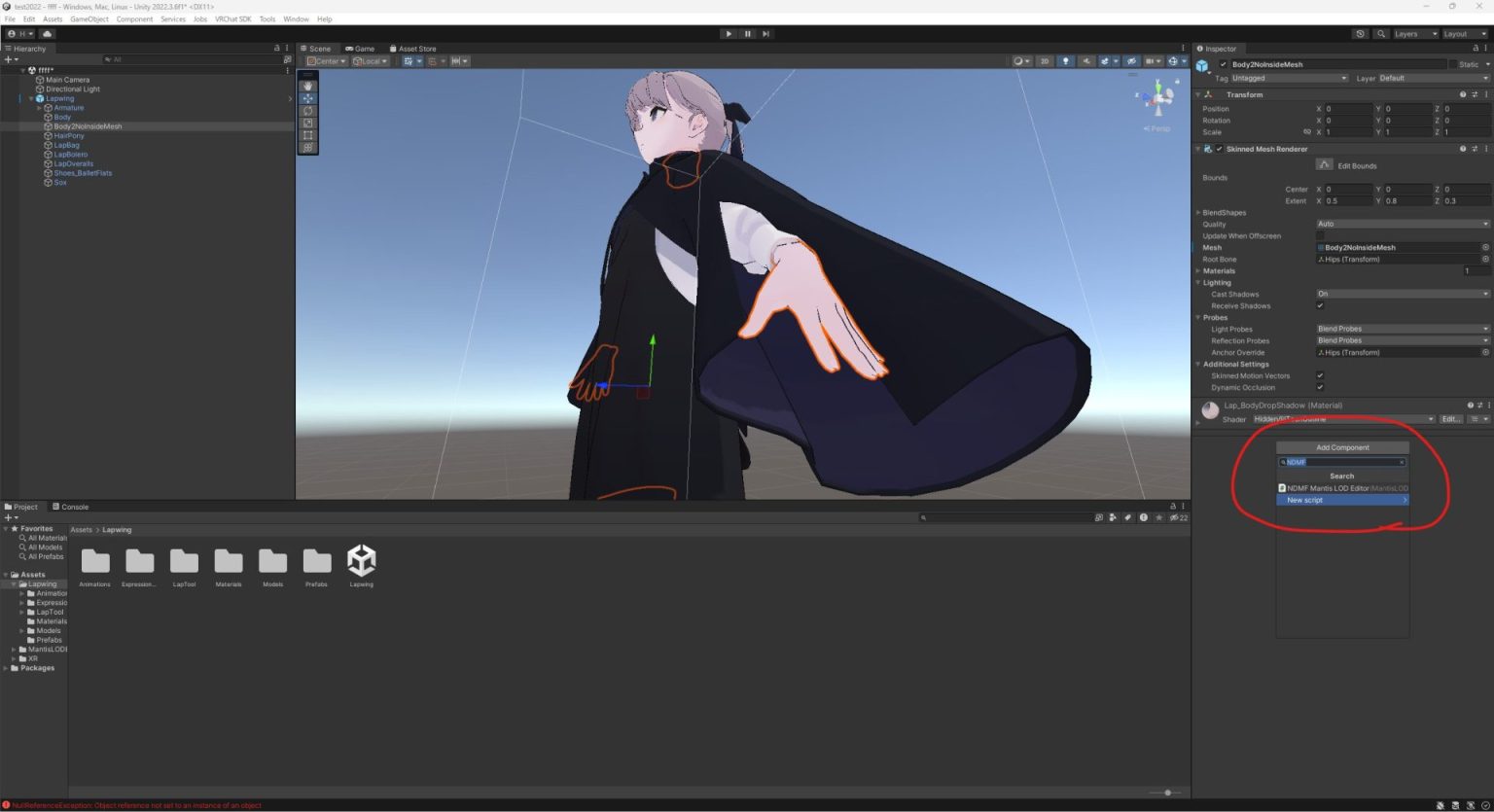
Task: Toggle Dynamic Occlusion checkbox
Action: click(1321, 387)
